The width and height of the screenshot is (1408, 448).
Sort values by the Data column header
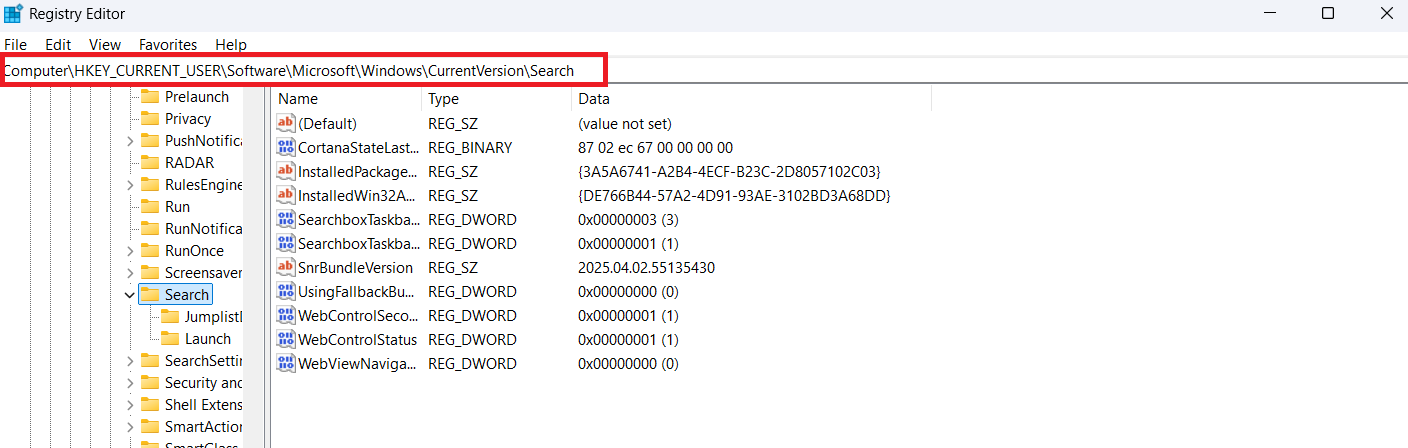[x=751, y=99]
